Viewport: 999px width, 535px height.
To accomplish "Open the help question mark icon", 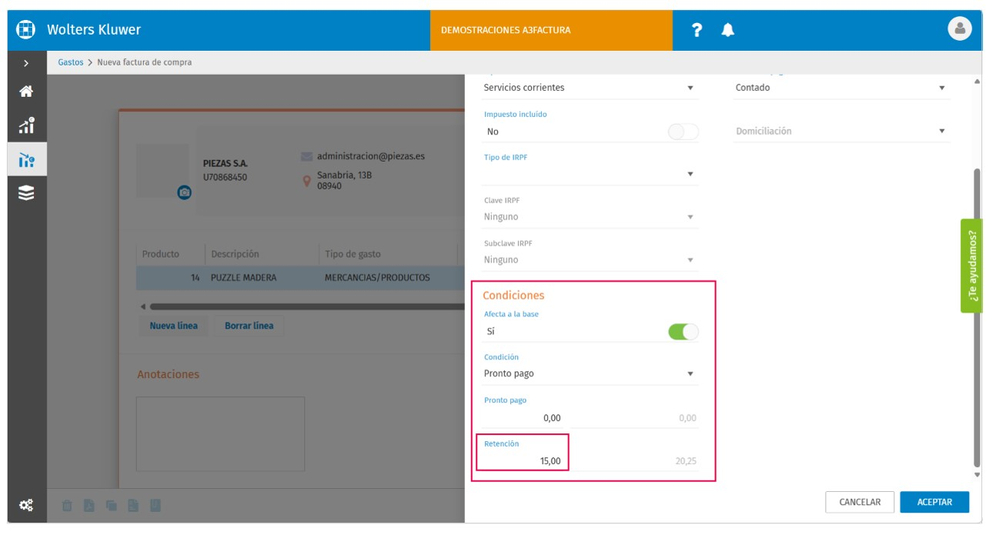I will click(x=697, y=30).
